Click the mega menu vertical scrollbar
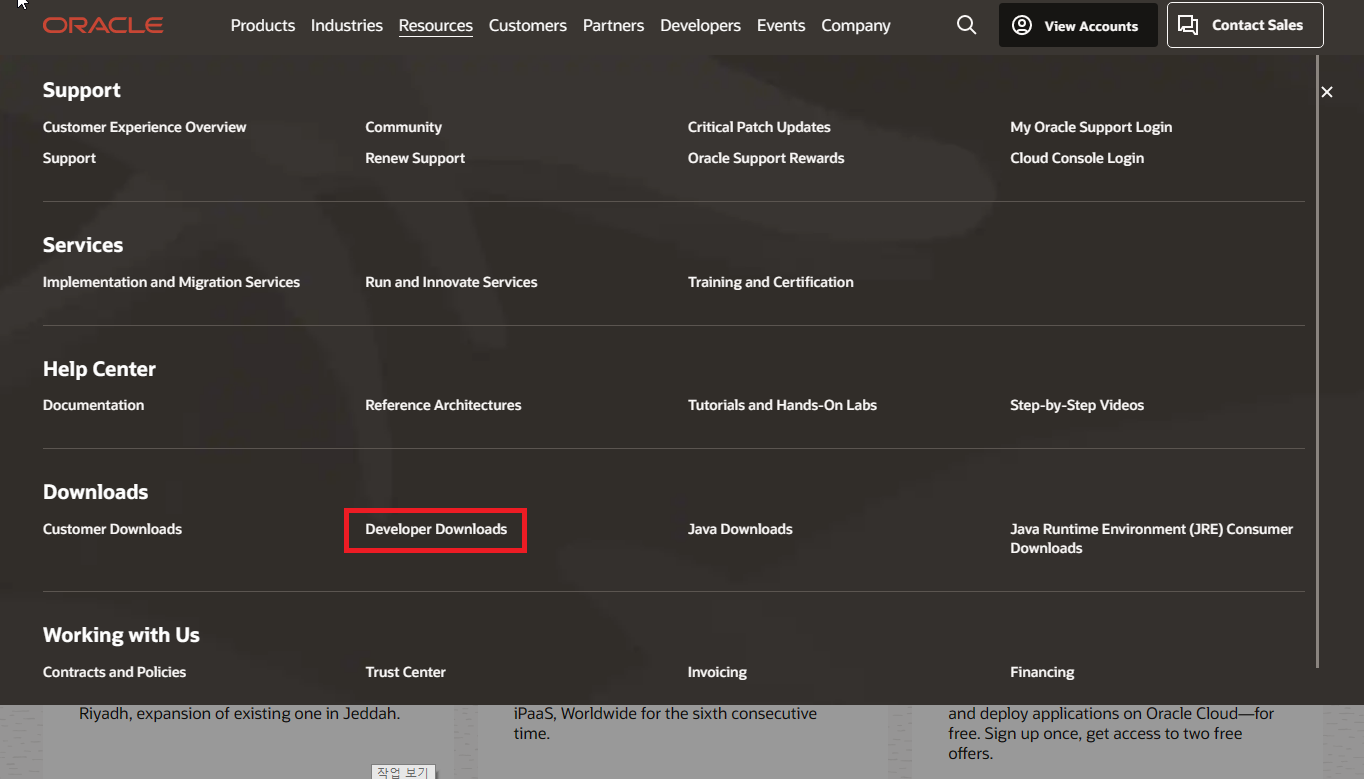The width and height of the screenshot is (1364, 779). [x=1318, y=360]
